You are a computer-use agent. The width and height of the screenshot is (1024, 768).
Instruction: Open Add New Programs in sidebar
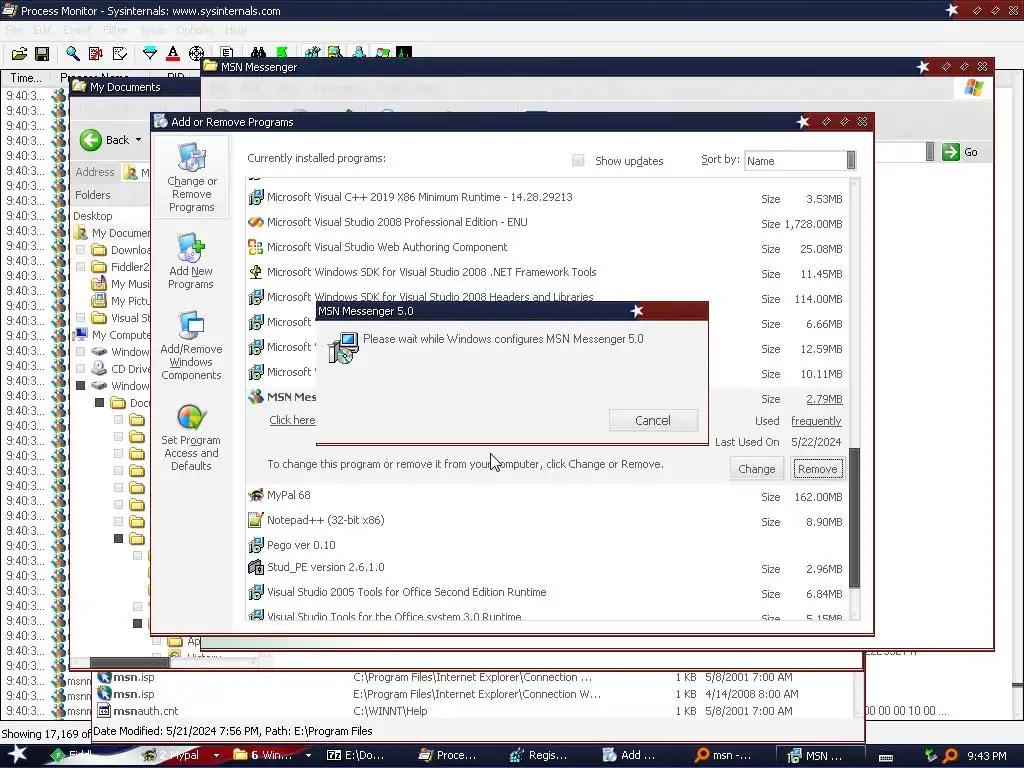tap(191, 261)
